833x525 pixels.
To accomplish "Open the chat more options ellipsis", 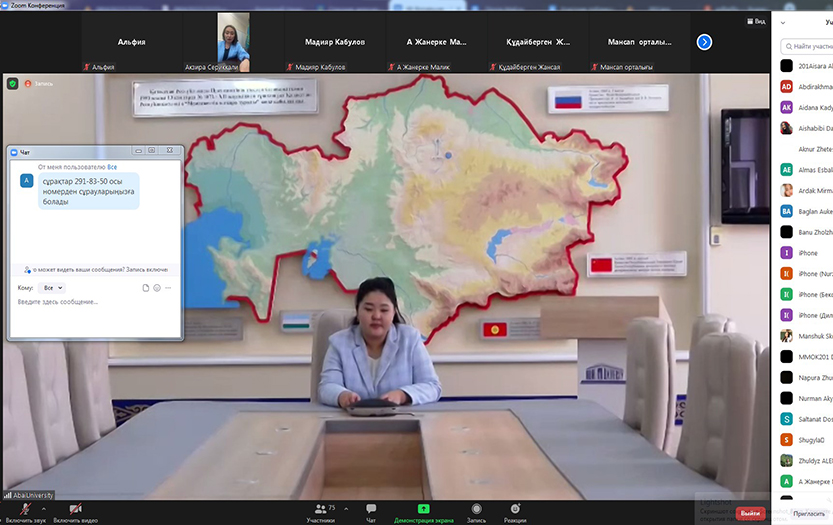I will (168, 288).
